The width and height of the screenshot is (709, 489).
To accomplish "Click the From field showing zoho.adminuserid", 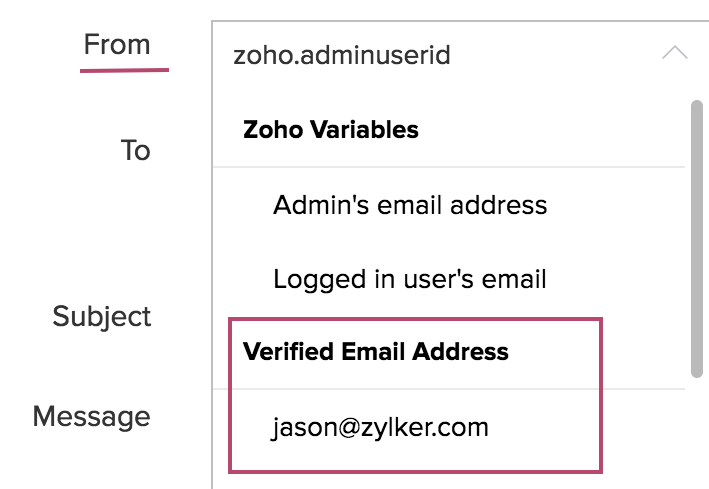I will point(342,54).
